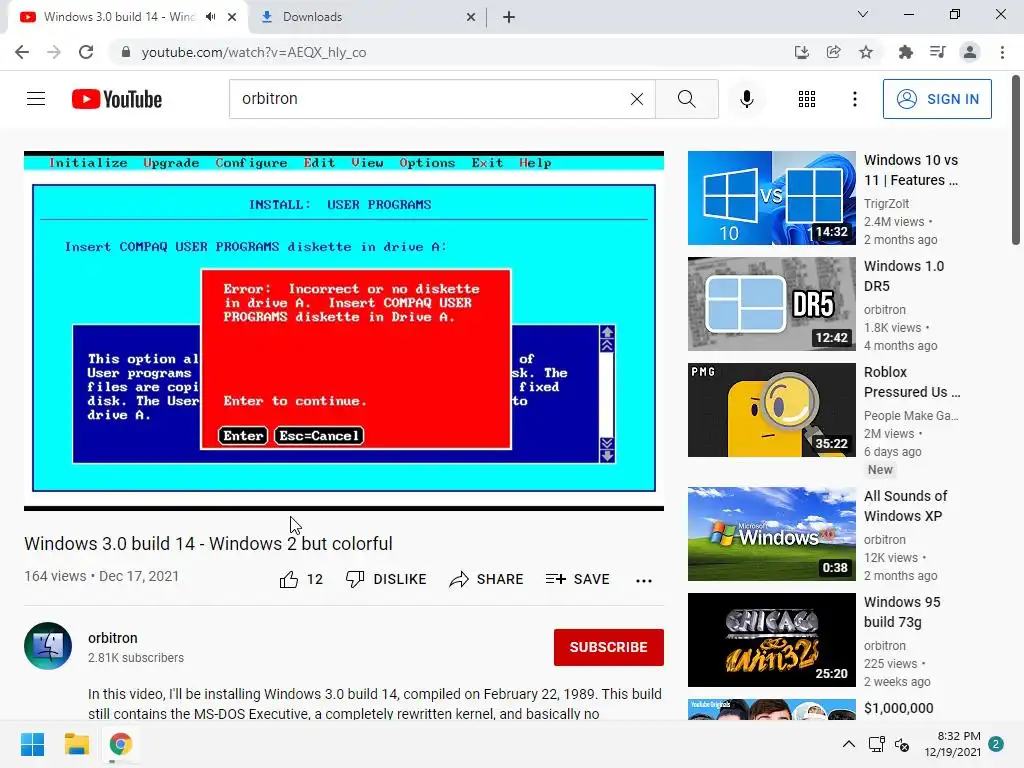Open volume muted tray icon
1024x768 pixels.
click(x=902, y=744)
